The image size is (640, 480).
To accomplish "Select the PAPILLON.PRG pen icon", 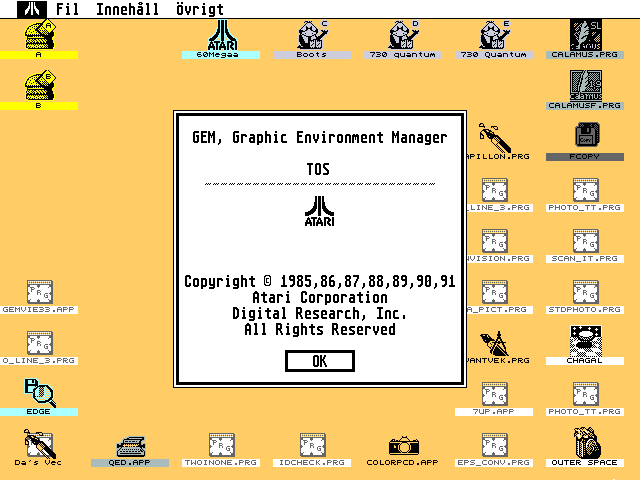I will click(x=494, y=137).
